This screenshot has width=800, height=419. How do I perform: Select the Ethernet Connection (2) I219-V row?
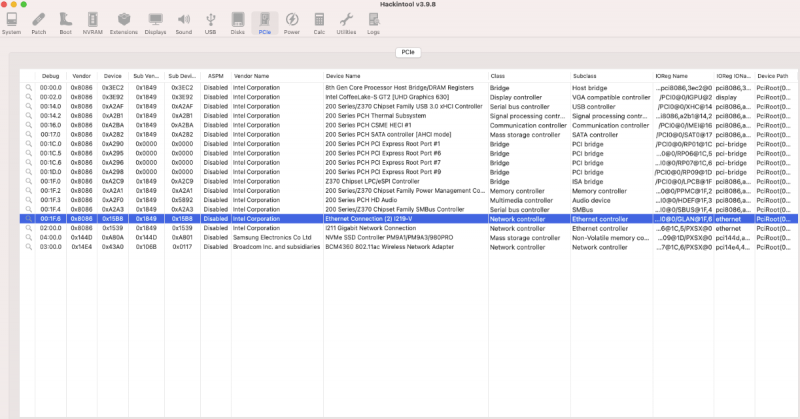click(x=409, y=218)
